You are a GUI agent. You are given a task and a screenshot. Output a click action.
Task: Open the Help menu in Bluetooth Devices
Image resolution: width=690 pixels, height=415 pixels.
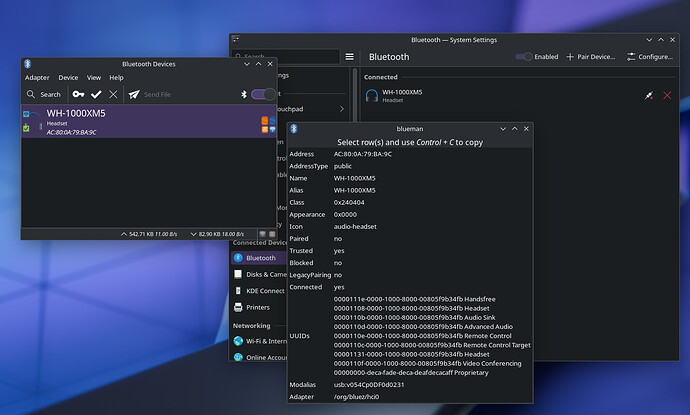(x=116, y=77)
